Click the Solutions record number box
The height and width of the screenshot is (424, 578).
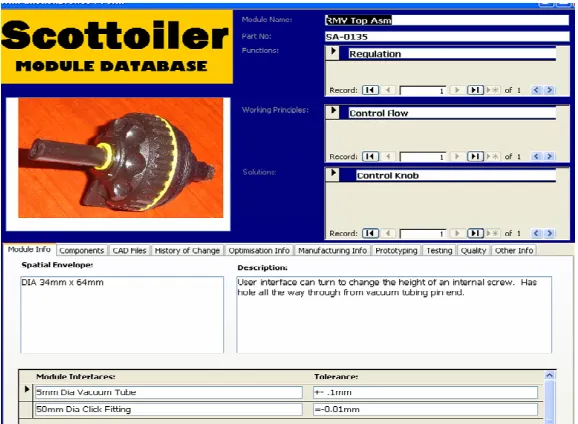423,234
